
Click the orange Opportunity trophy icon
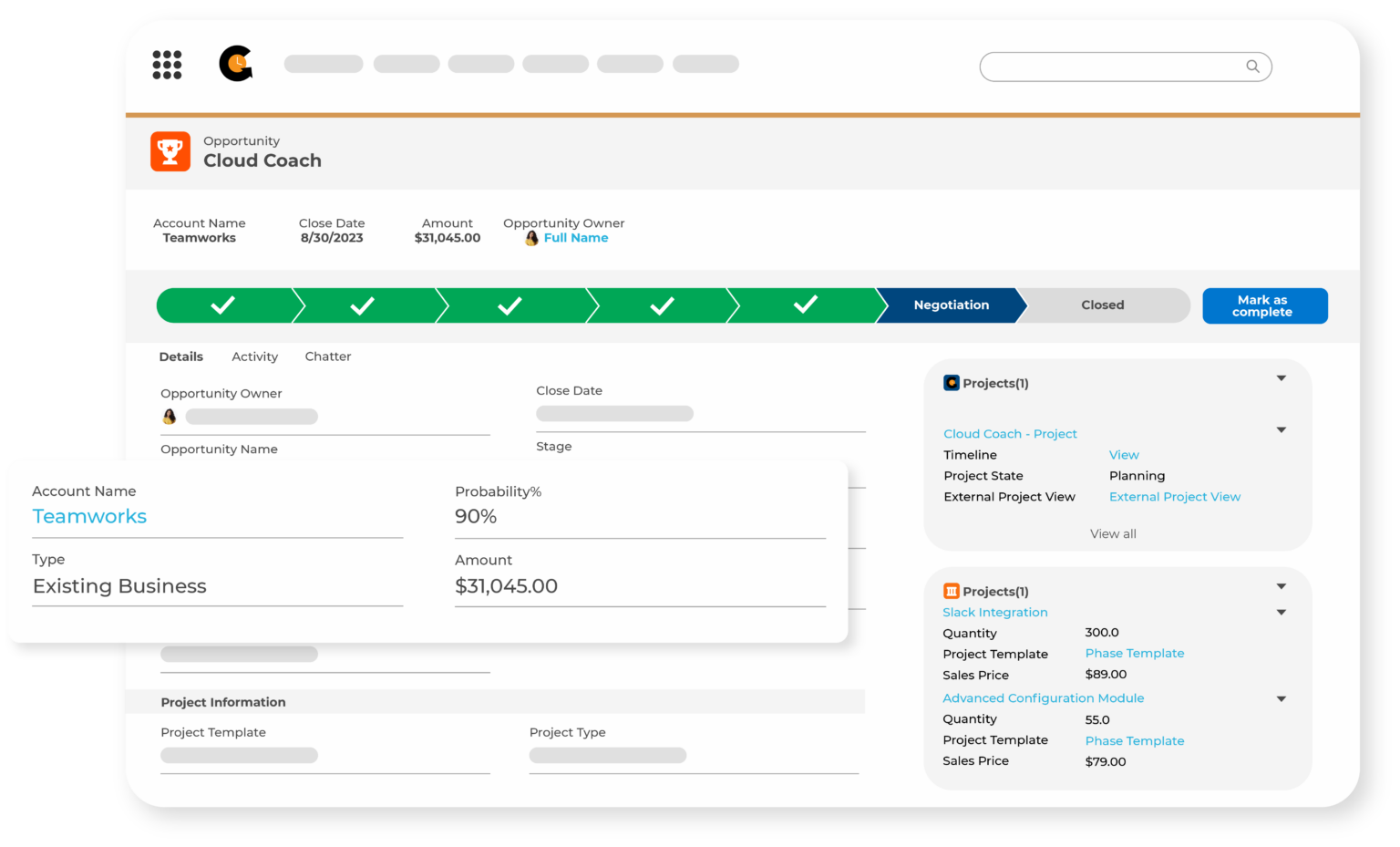(x=170, y=151)
